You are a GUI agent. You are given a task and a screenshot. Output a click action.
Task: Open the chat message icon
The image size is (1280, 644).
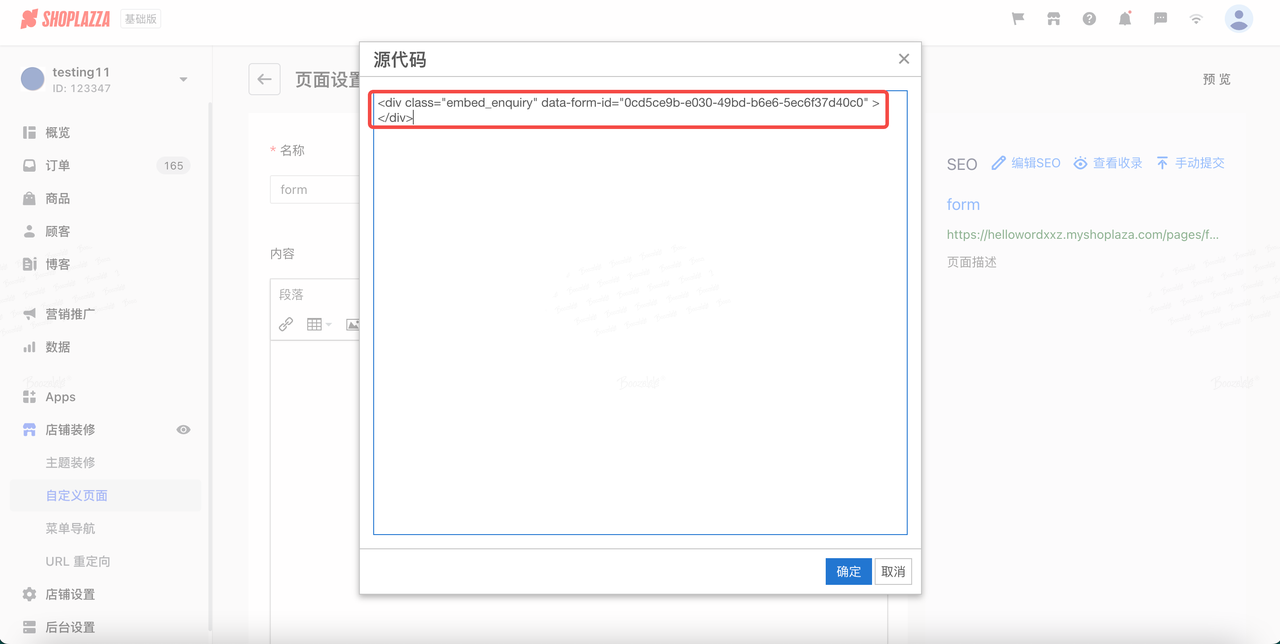pos(1160,19)
